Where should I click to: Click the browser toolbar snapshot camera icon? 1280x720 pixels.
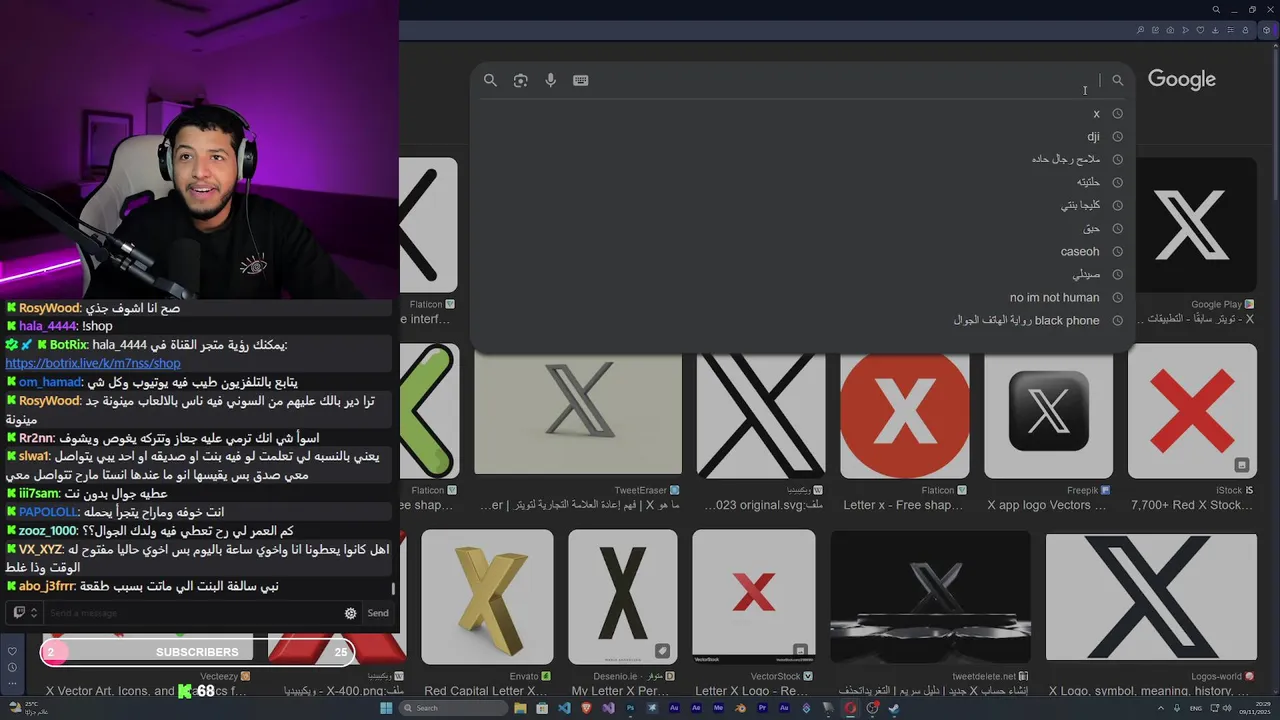1170,30
